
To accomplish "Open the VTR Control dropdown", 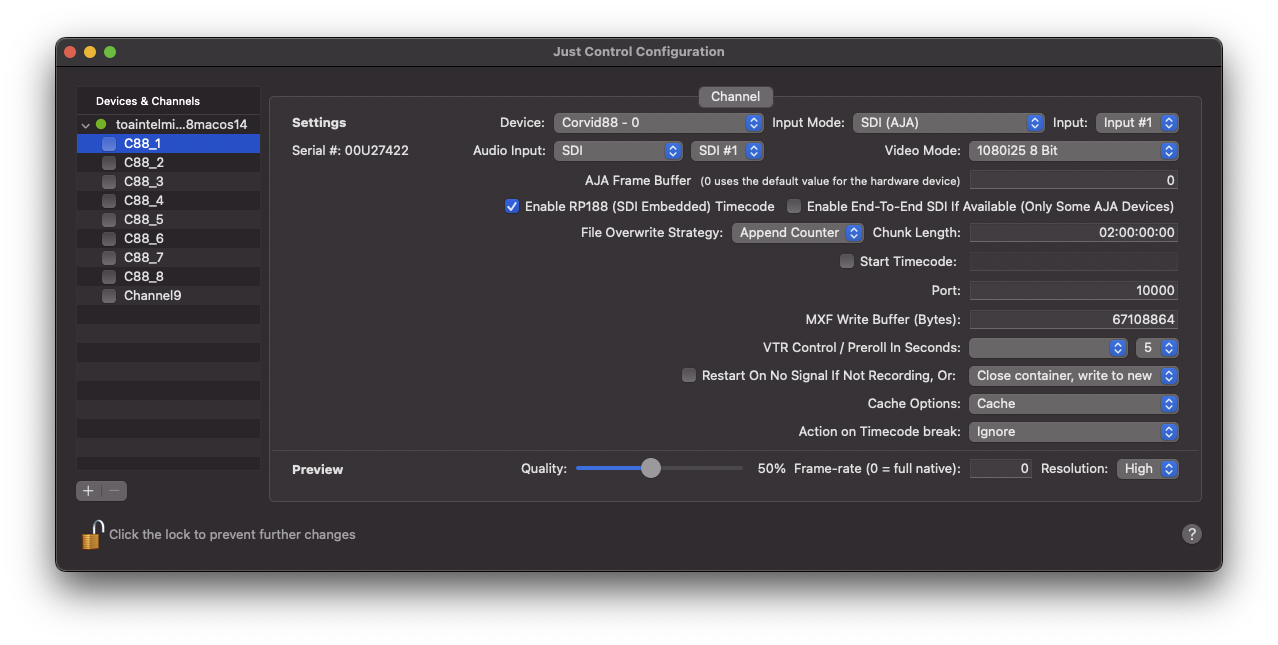I will tap(1048, 348).
